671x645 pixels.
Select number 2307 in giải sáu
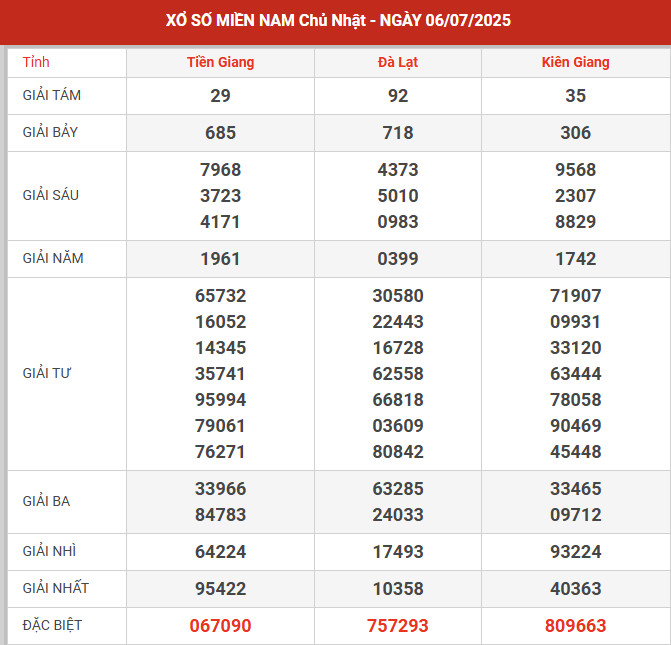tap(576, 196)
